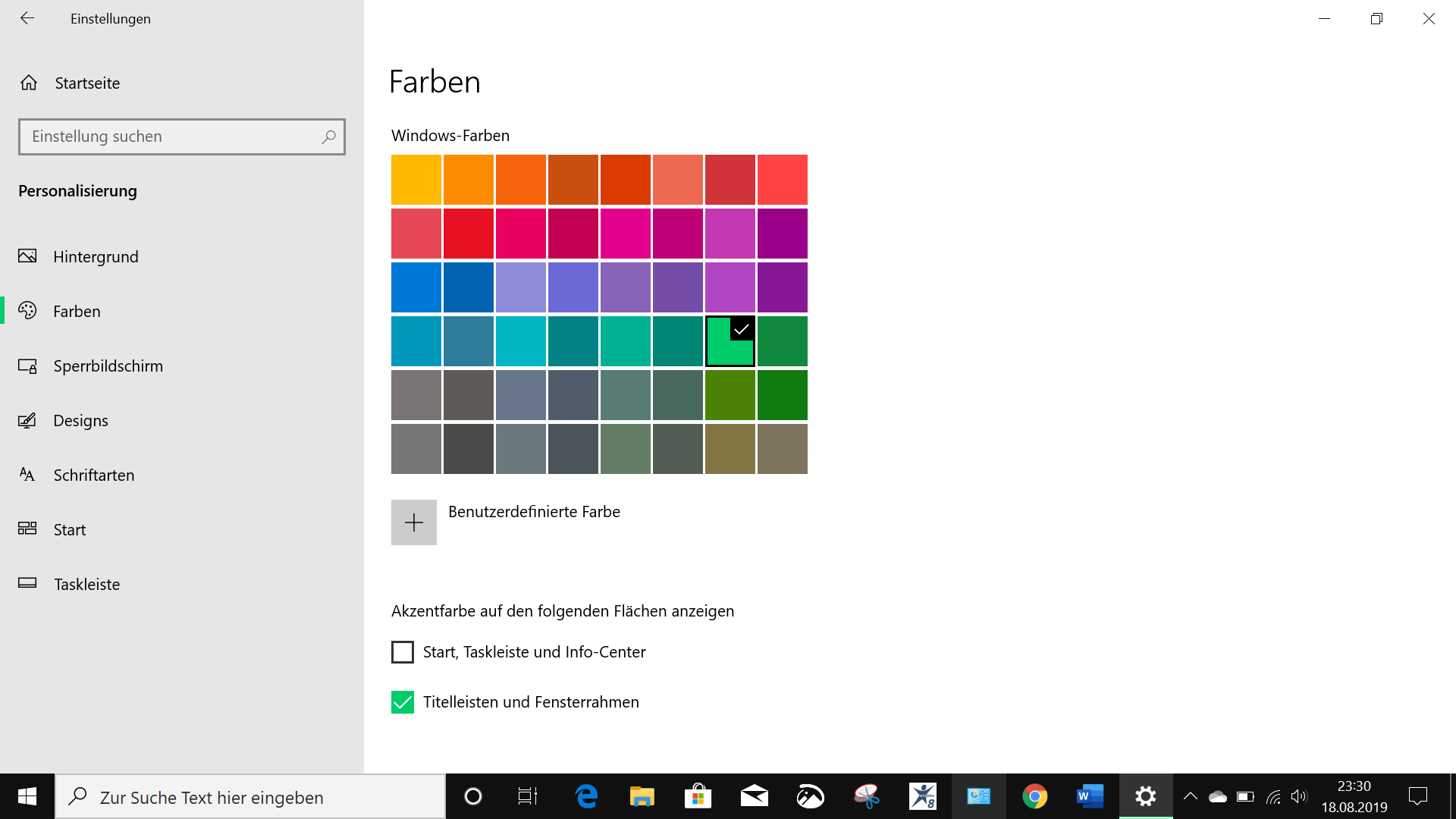Click the back arrow in Einstellungen
Viewport: 1456px width, 819px height.
(x=27, y=18)
